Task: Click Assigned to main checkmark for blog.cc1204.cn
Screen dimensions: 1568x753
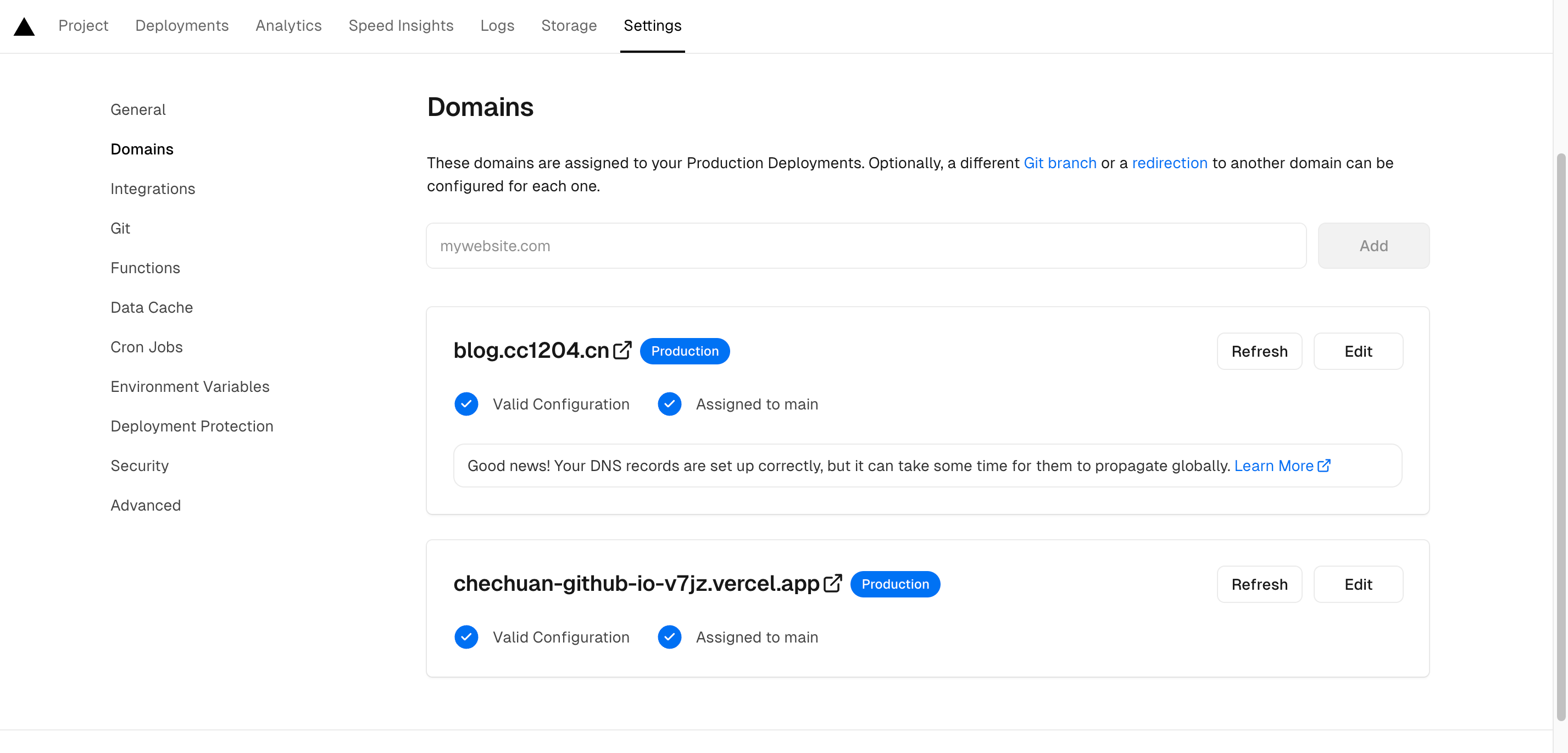Action: pos(670,403)
